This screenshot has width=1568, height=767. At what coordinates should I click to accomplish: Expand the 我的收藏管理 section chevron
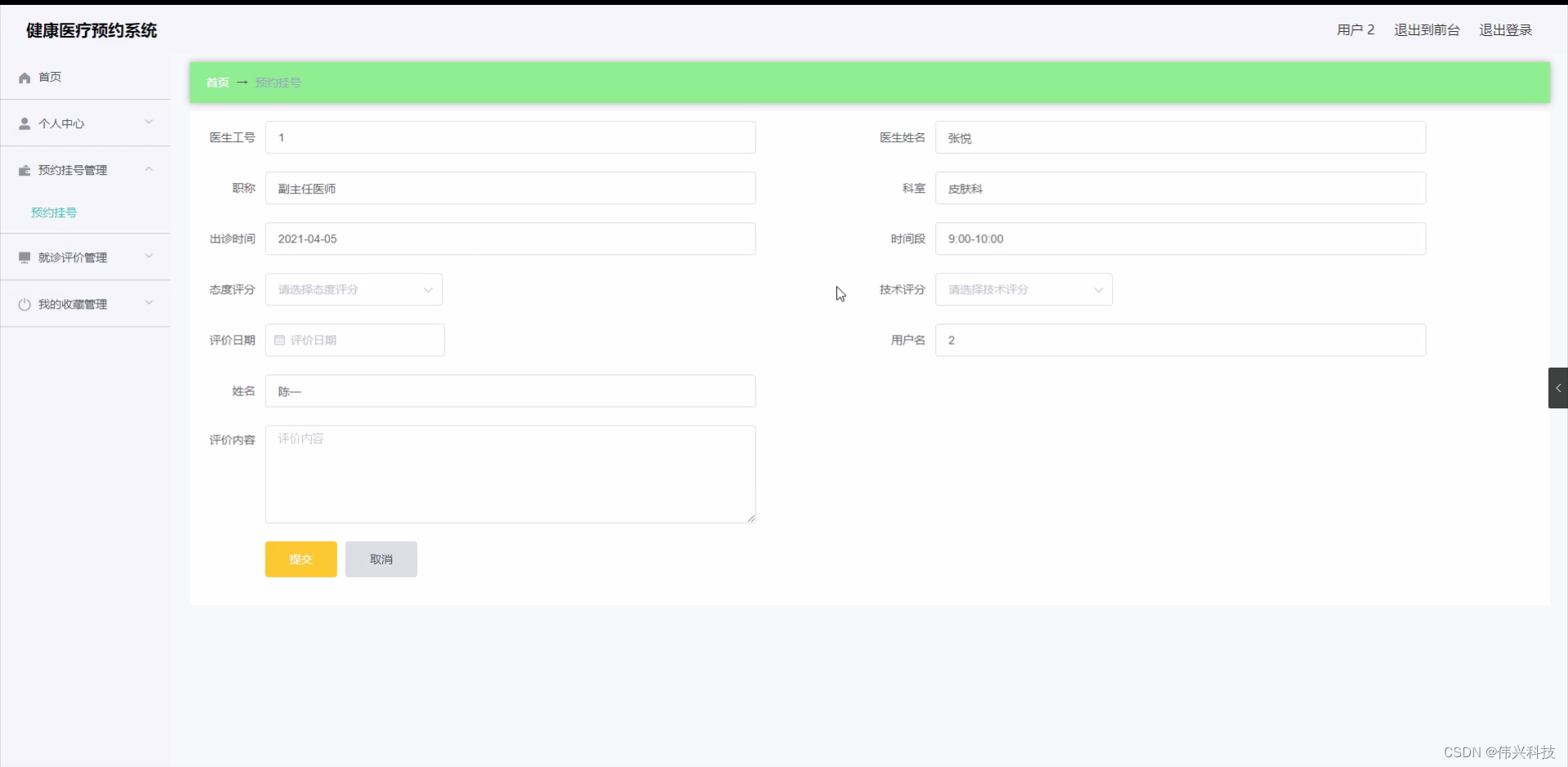click(x=149, y=303)
